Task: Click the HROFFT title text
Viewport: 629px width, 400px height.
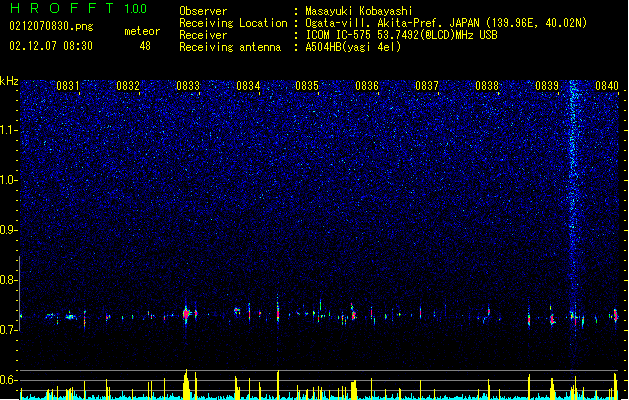Action: point(62,8)
